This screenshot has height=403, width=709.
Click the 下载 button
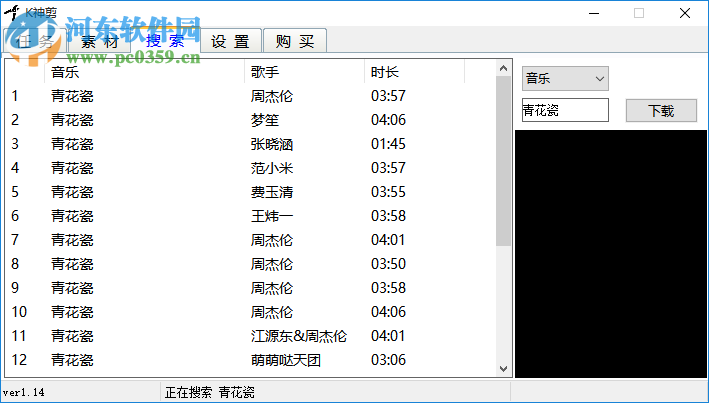point(661,110)
